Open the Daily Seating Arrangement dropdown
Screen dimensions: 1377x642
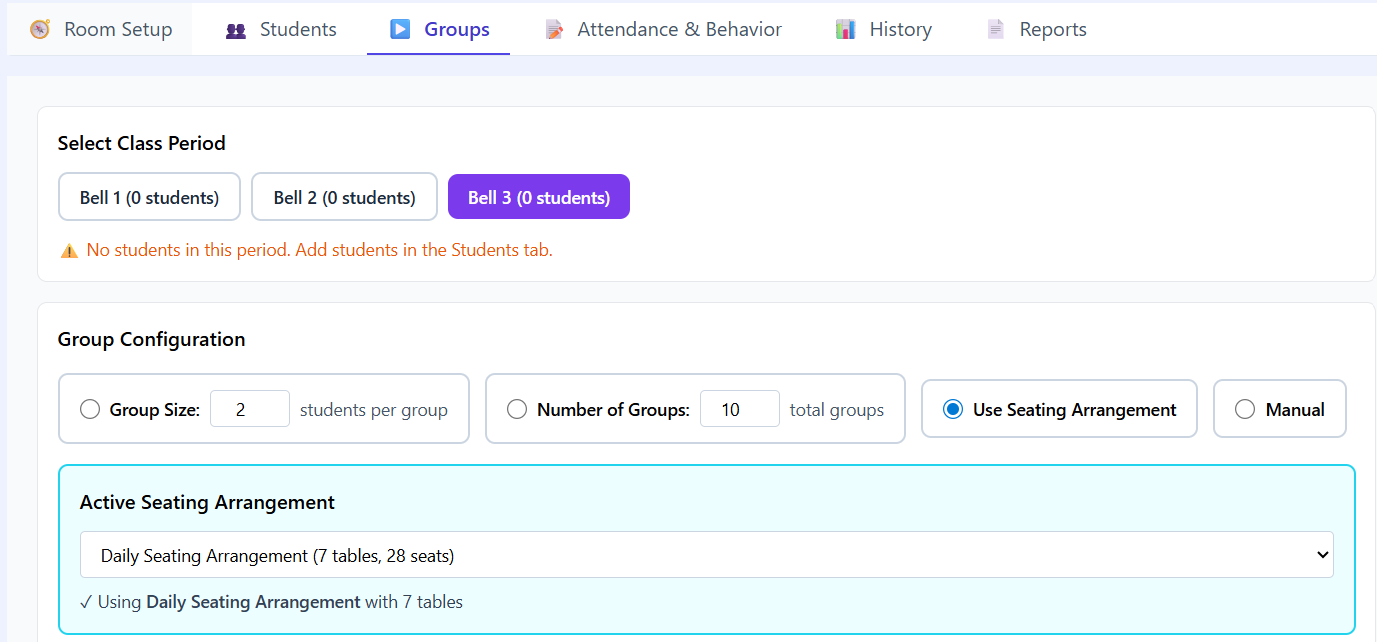click(706, 554)
